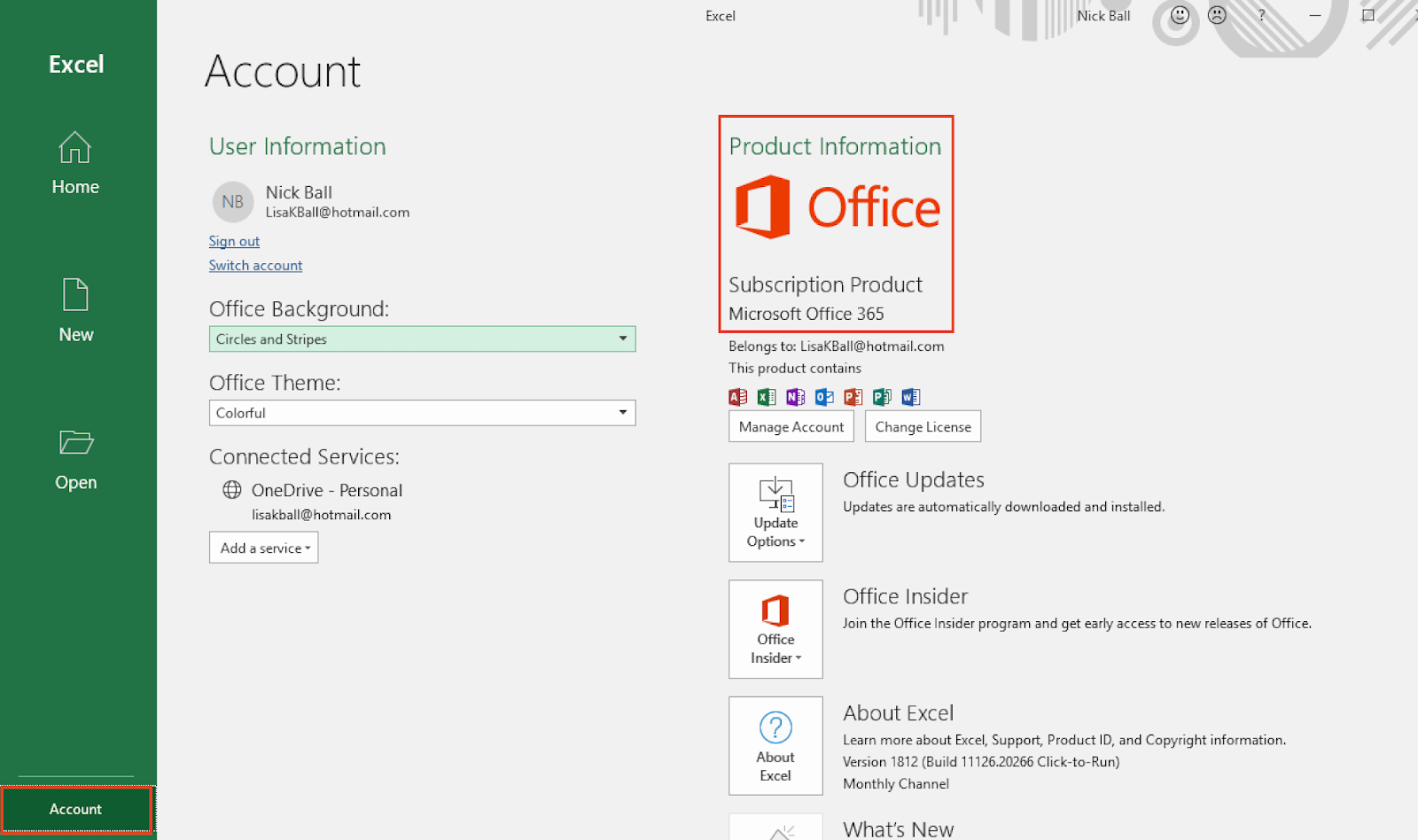Click the Publisher icon under This product contains
Screen dimensions: 1418x840
pyautogui.click(x=882, y=396)
